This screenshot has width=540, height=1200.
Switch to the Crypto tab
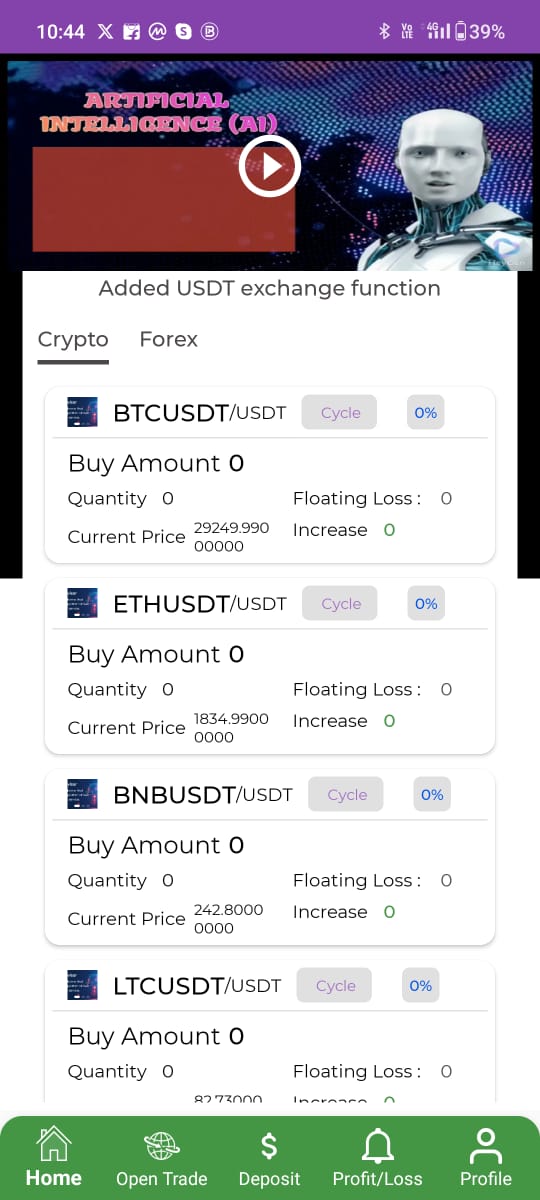(x=73, y=339)
